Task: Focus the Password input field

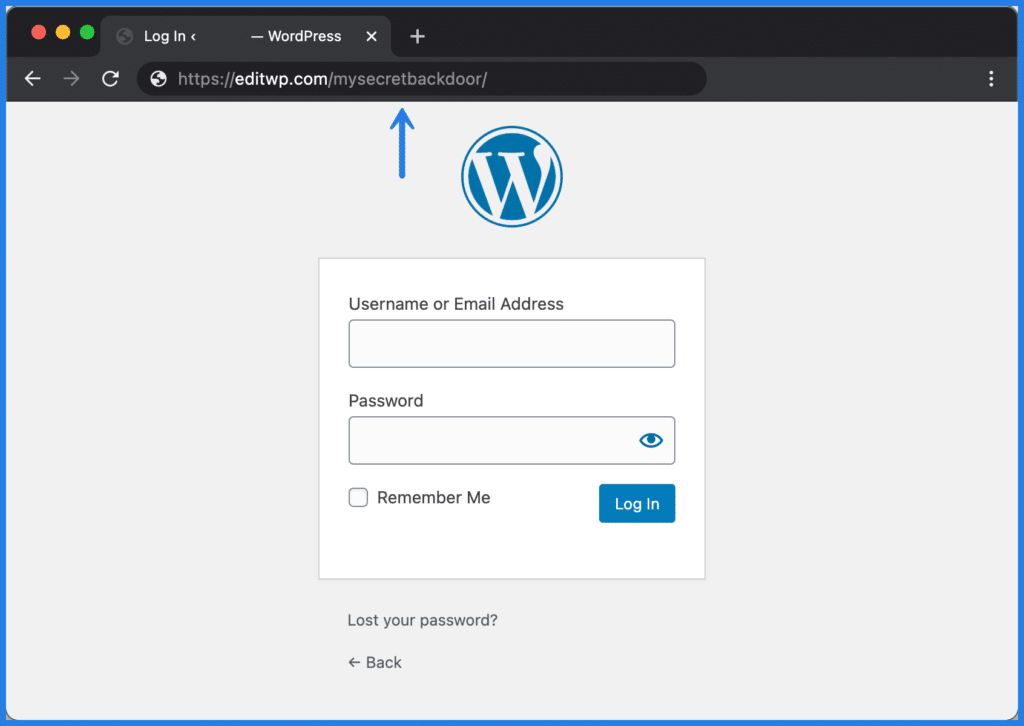Action: click(x=512, y=441)
